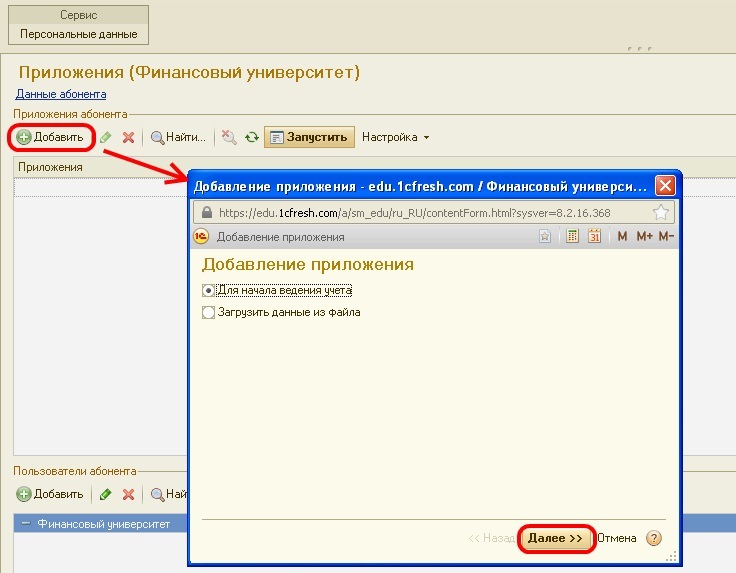Image resolution: width=736 pixels, height=573 pixels.
Task: Click the cancel search icon in applications toolbar
Action: pos(229,137)
